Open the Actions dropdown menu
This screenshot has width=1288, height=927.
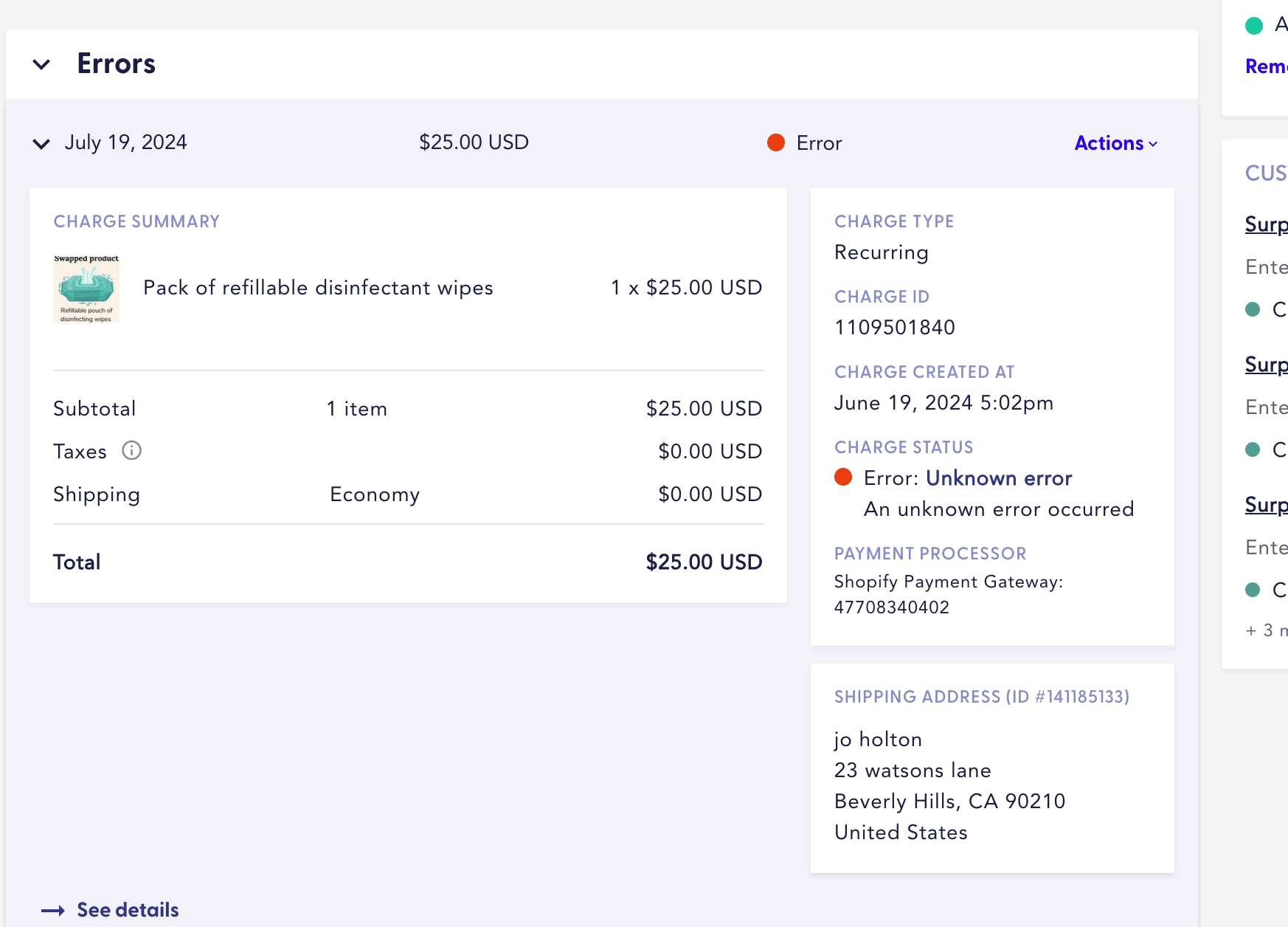coord(1115,143)
